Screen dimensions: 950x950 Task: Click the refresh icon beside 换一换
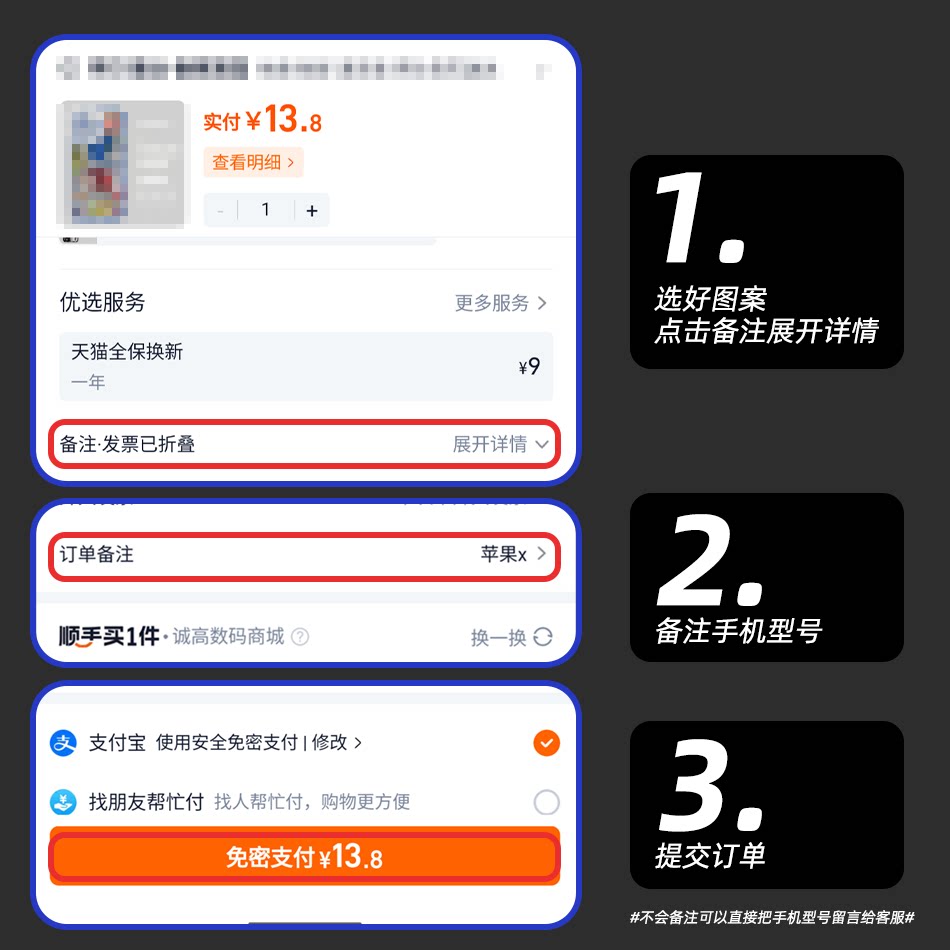[543, 637]
